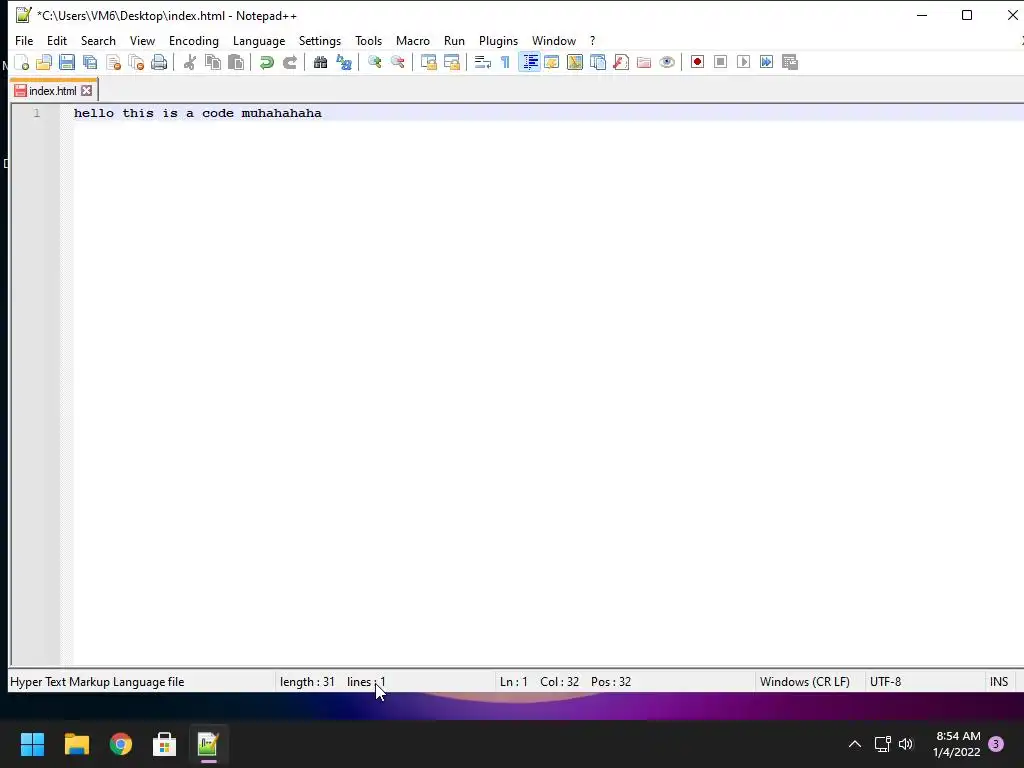Viewport: 1024px width, 768px height.
Task: Toggle Show All Characters pilcrow icon
Action: pyautogui.click(x=505, y=62)
